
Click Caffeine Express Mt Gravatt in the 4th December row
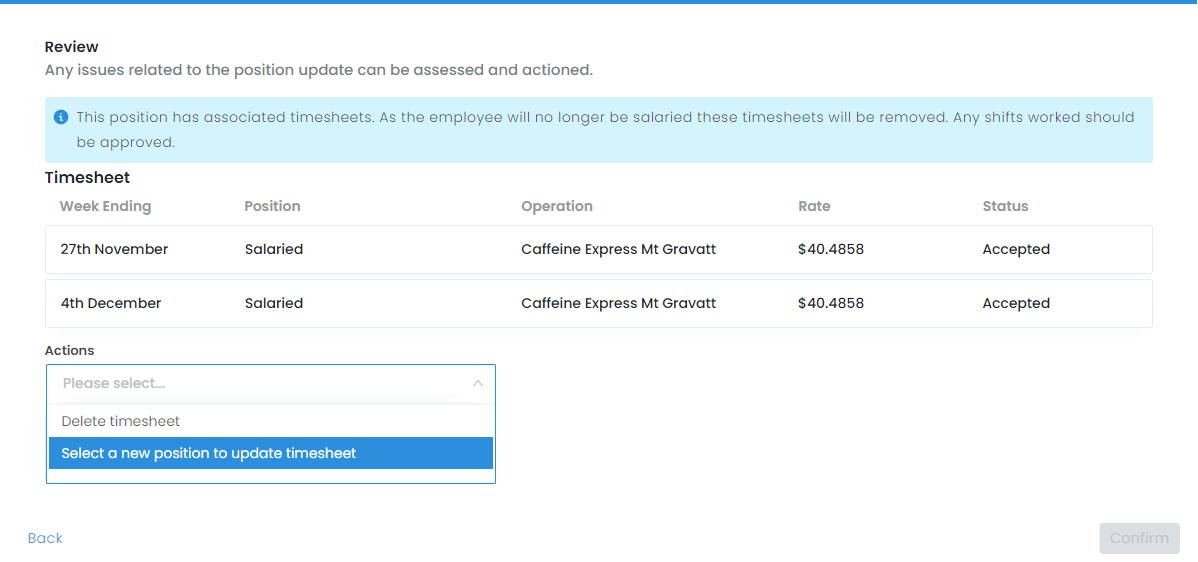618,303
